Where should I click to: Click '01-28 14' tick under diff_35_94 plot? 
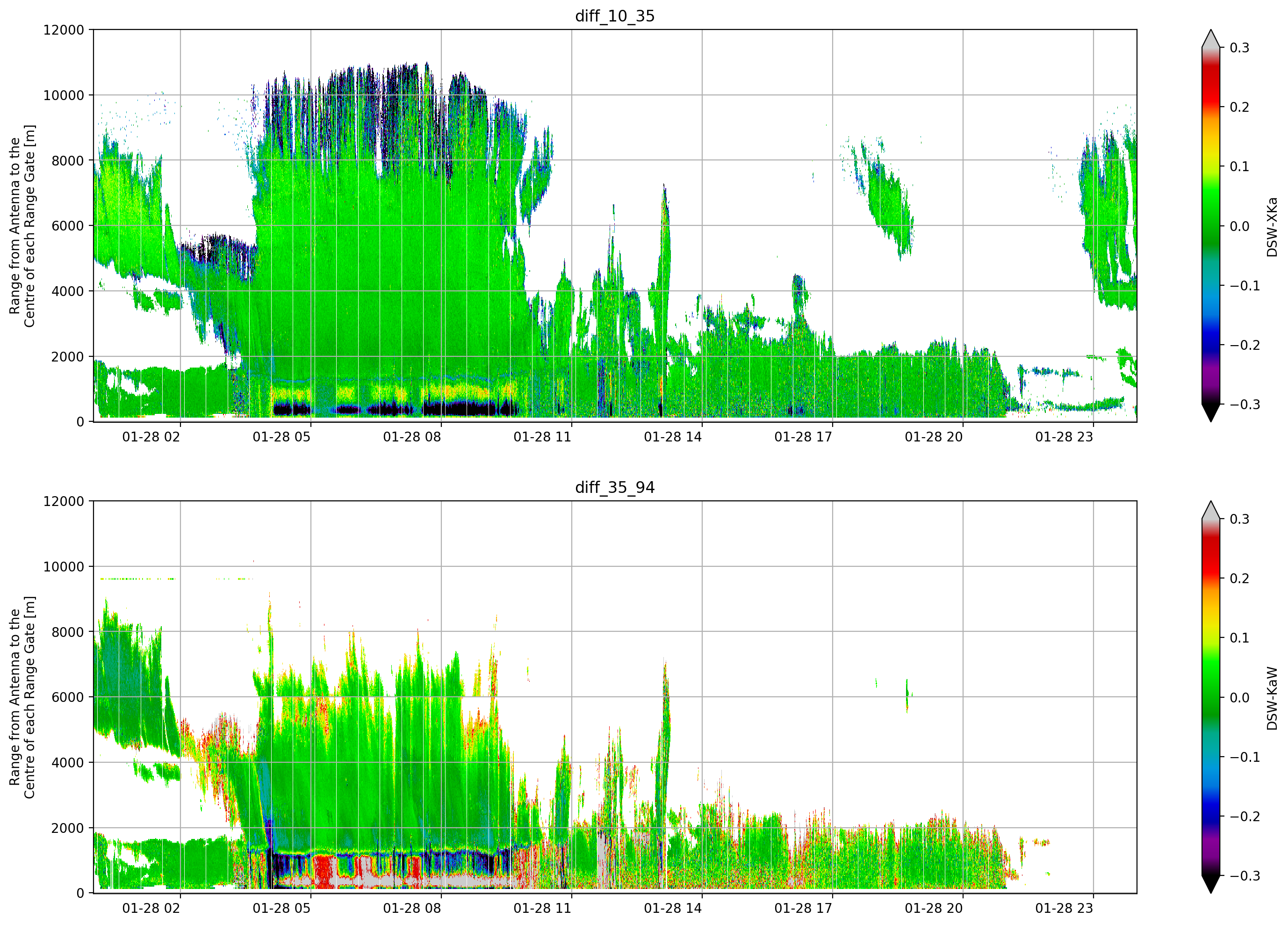pyautogui.click(x=673, y=909)
